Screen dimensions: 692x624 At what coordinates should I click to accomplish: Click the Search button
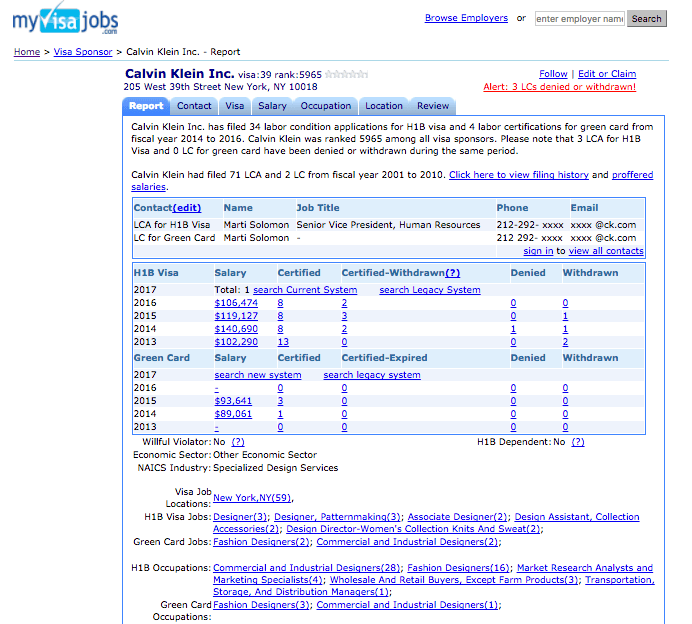pos(647,19)
